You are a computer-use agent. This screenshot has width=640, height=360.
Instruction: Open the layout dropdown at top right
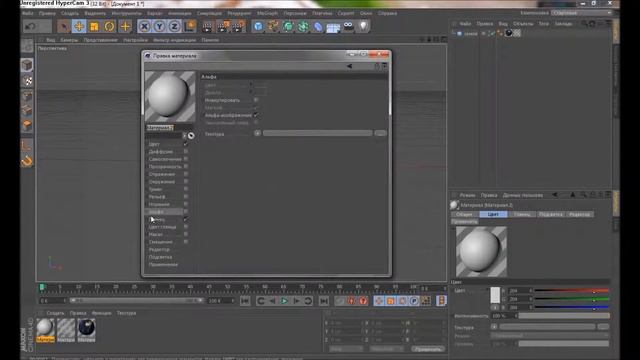pos(582,13)
